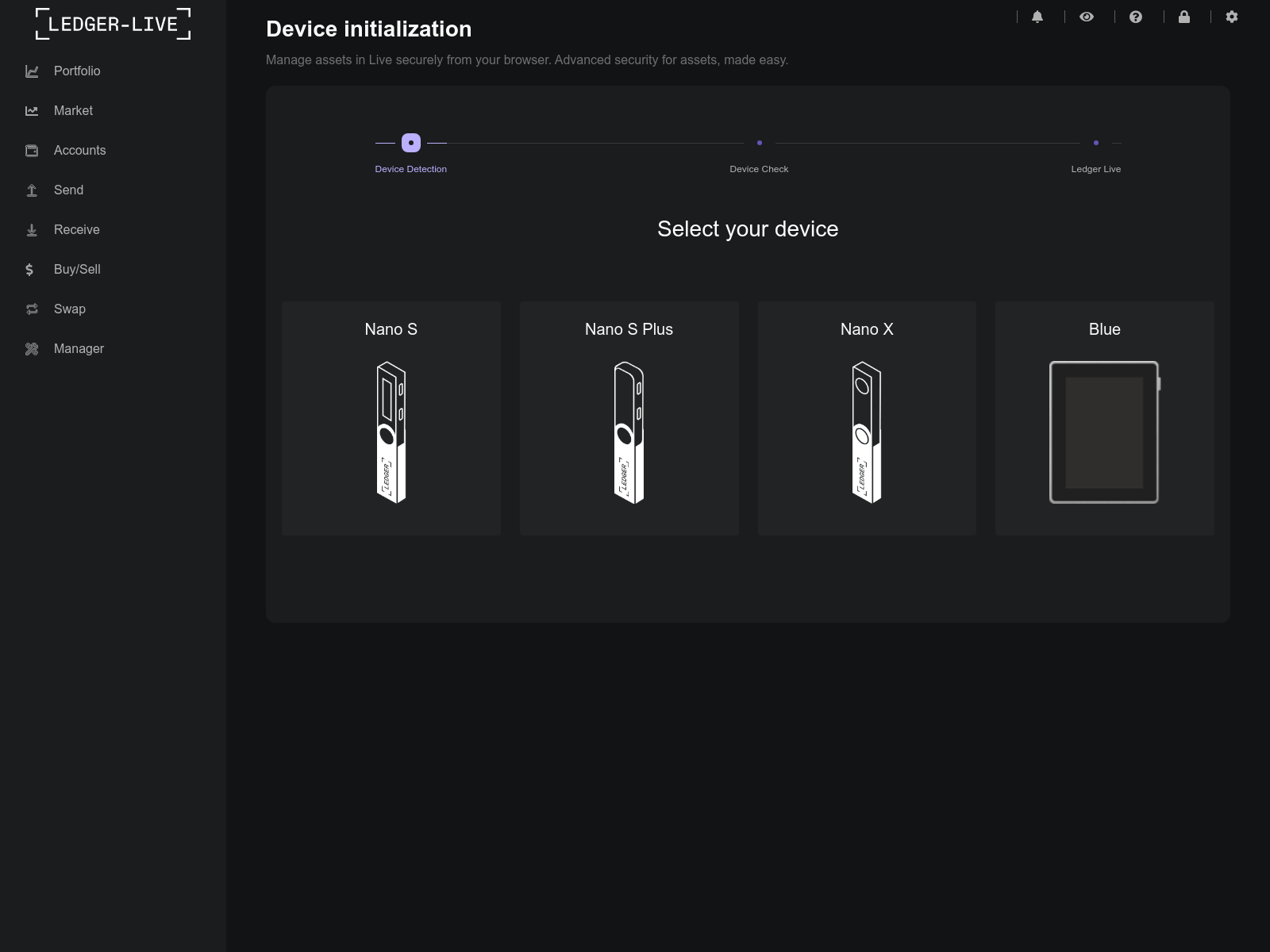Click the Accounts wallet icon in sidebar
This screenshot has height=952, width=1270.
[x=32, y=151]
